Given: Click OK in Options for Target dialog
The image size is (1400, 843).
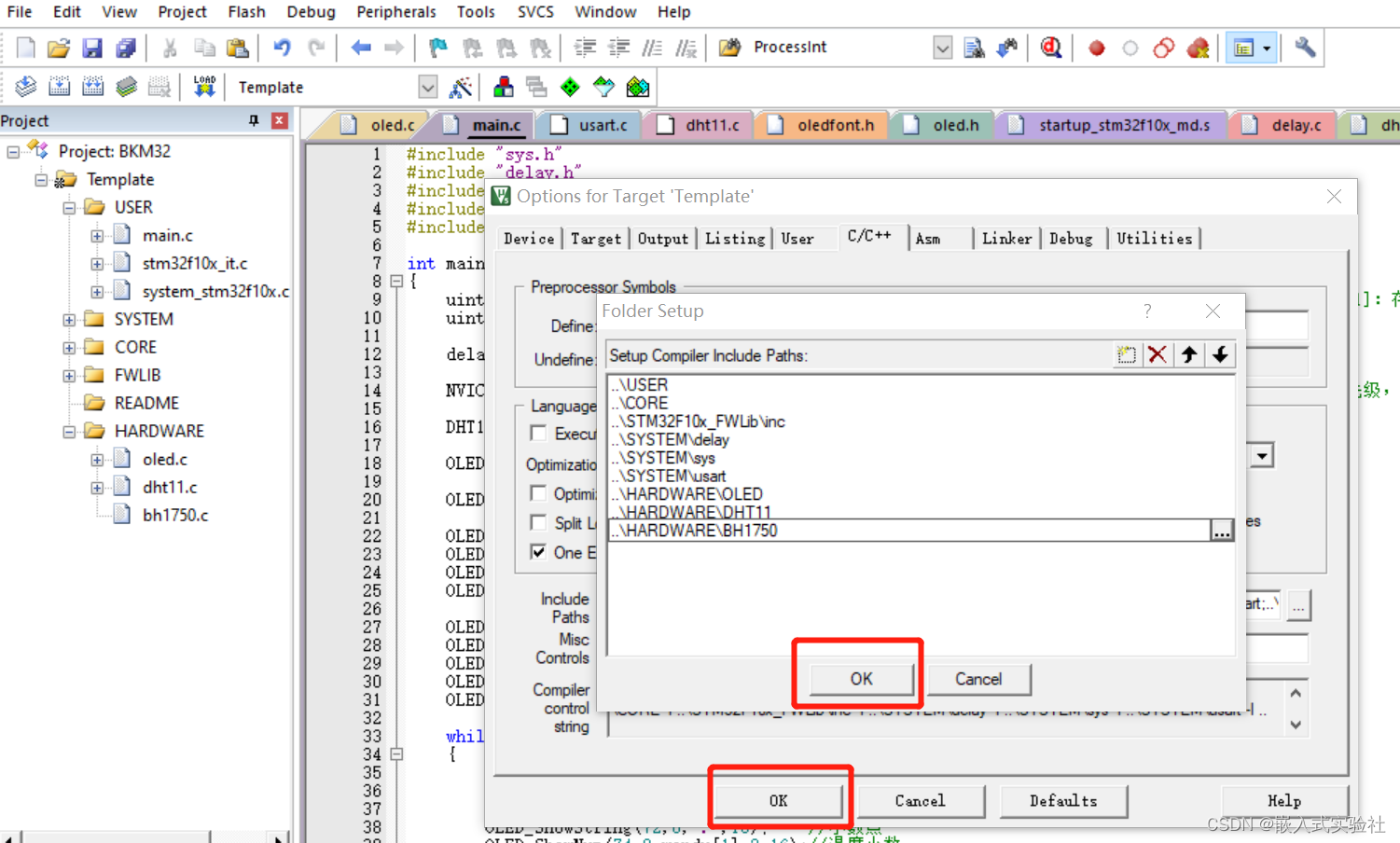Looking at the screenshot, I should [x=779, y=801].
